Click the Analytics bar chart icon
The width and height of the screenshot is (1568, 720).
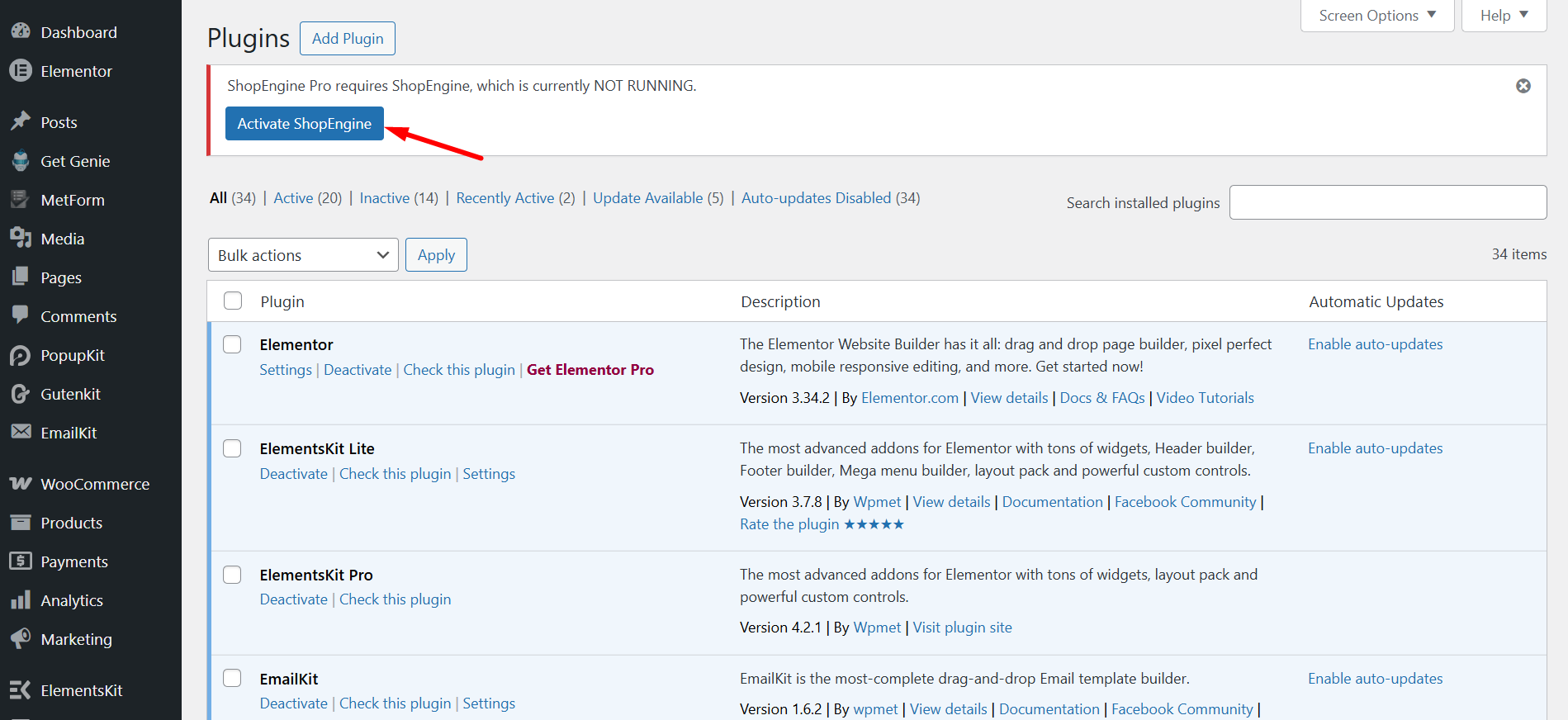21,599
